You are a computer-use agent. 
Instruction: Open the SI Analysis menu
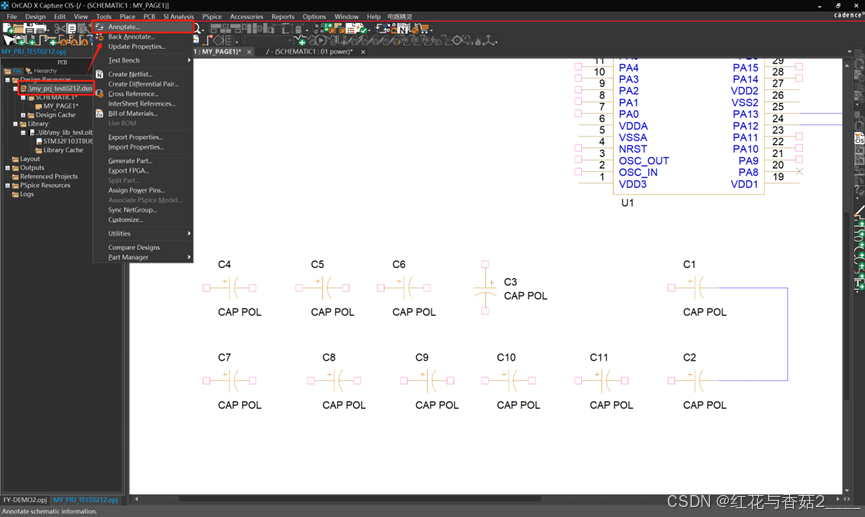[x=178, y=17]
